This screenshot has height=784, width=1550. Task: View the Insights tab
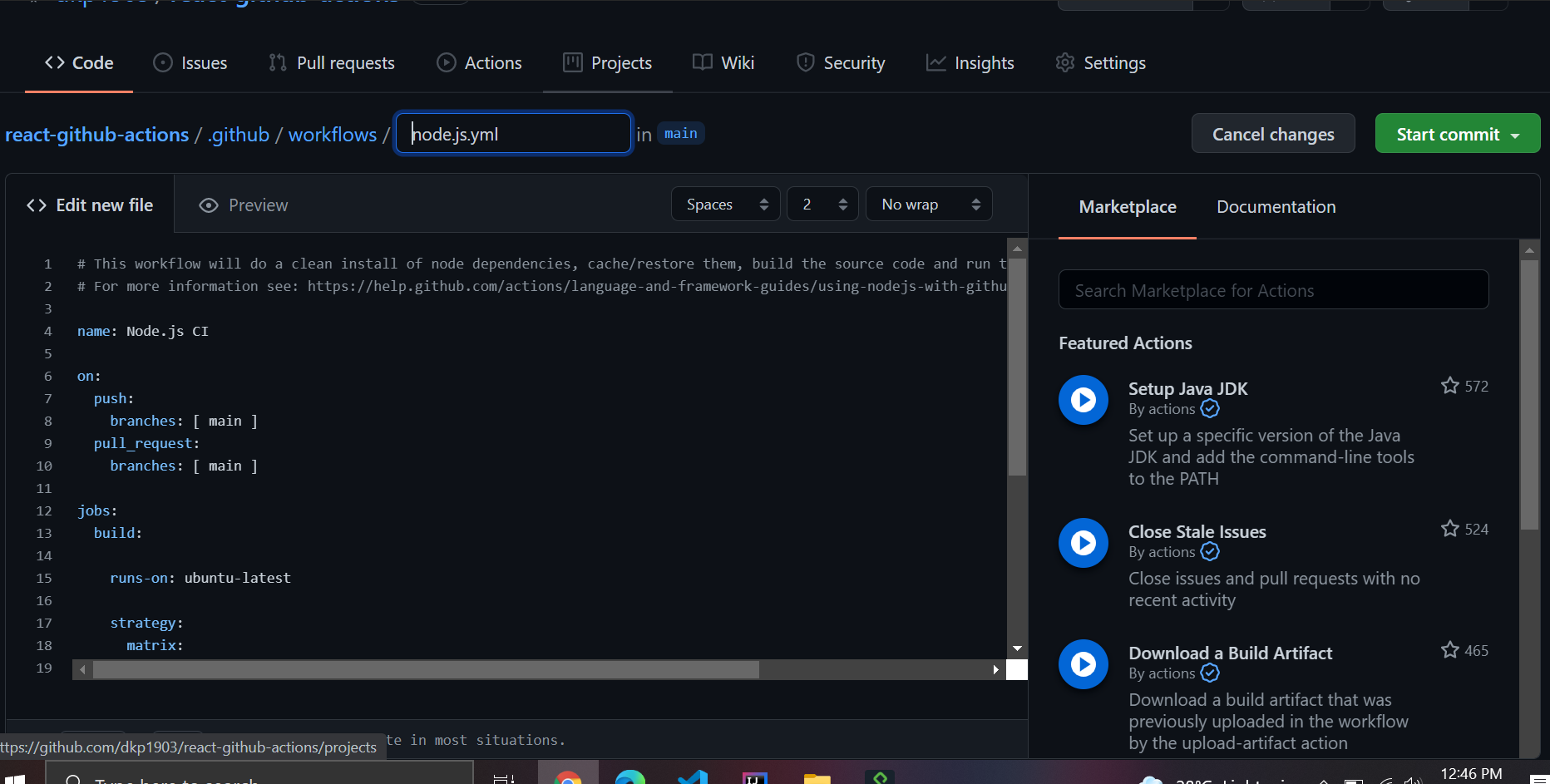point(970,63)
